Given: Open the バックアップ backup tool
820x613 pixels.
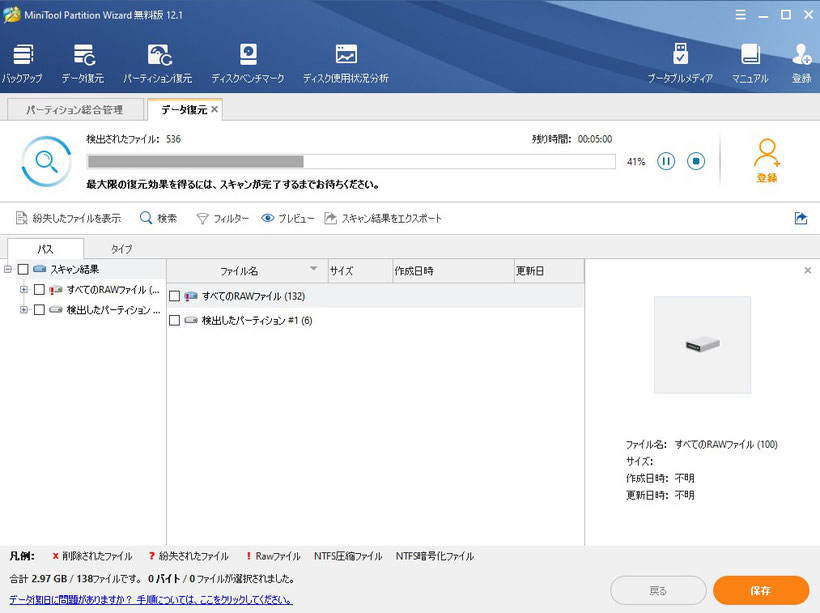Looking at the screenshot, I should click(x=22, y=64).
